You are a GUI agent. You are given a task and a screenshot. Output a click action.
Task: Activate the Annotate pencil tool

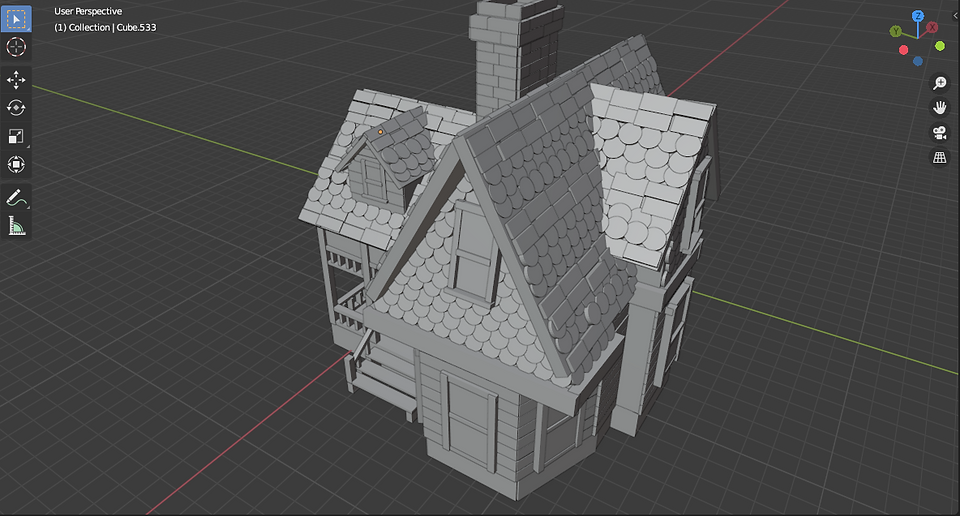click(x=16, y=198)
